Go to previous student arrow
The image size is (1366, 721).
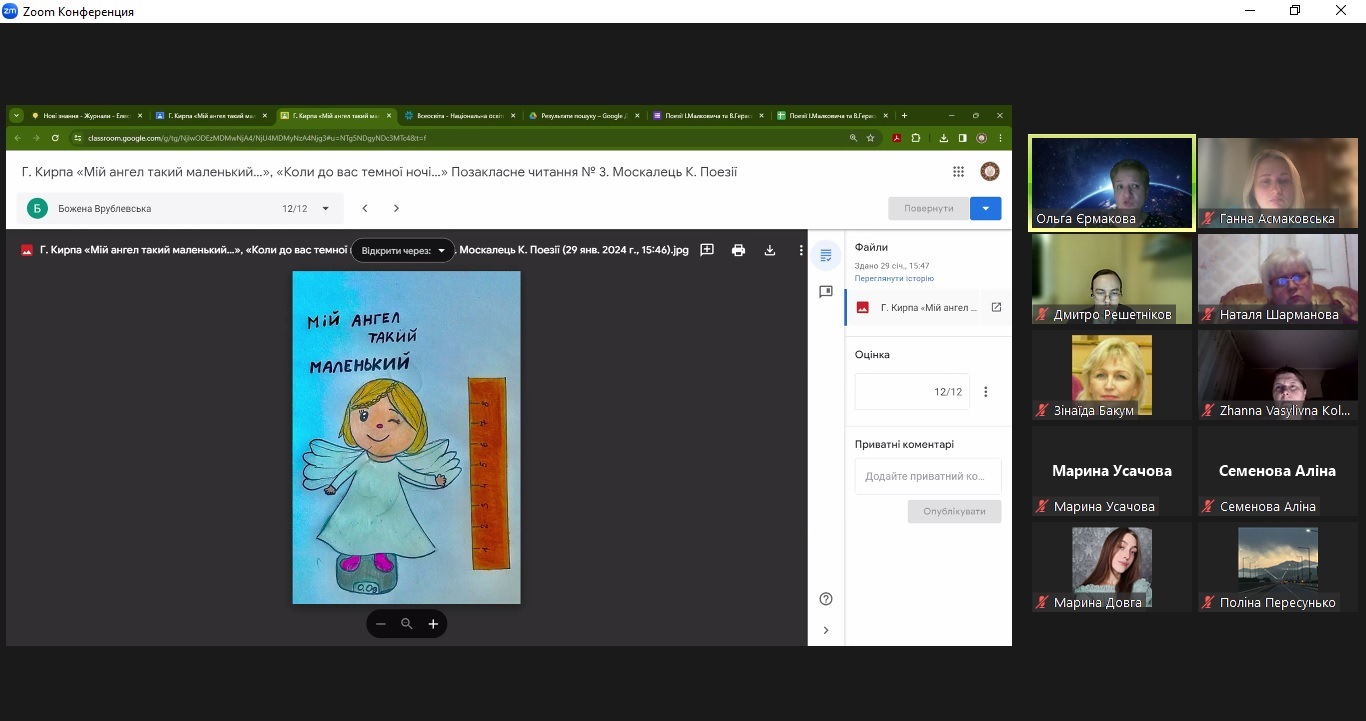pyautogui.click(x=365, y=208)
